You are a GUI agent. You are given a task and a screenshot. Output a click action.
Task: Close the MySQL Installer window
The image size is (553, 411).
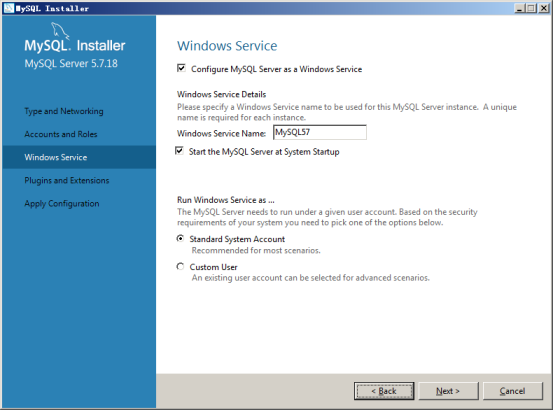(x=543, y=8)
